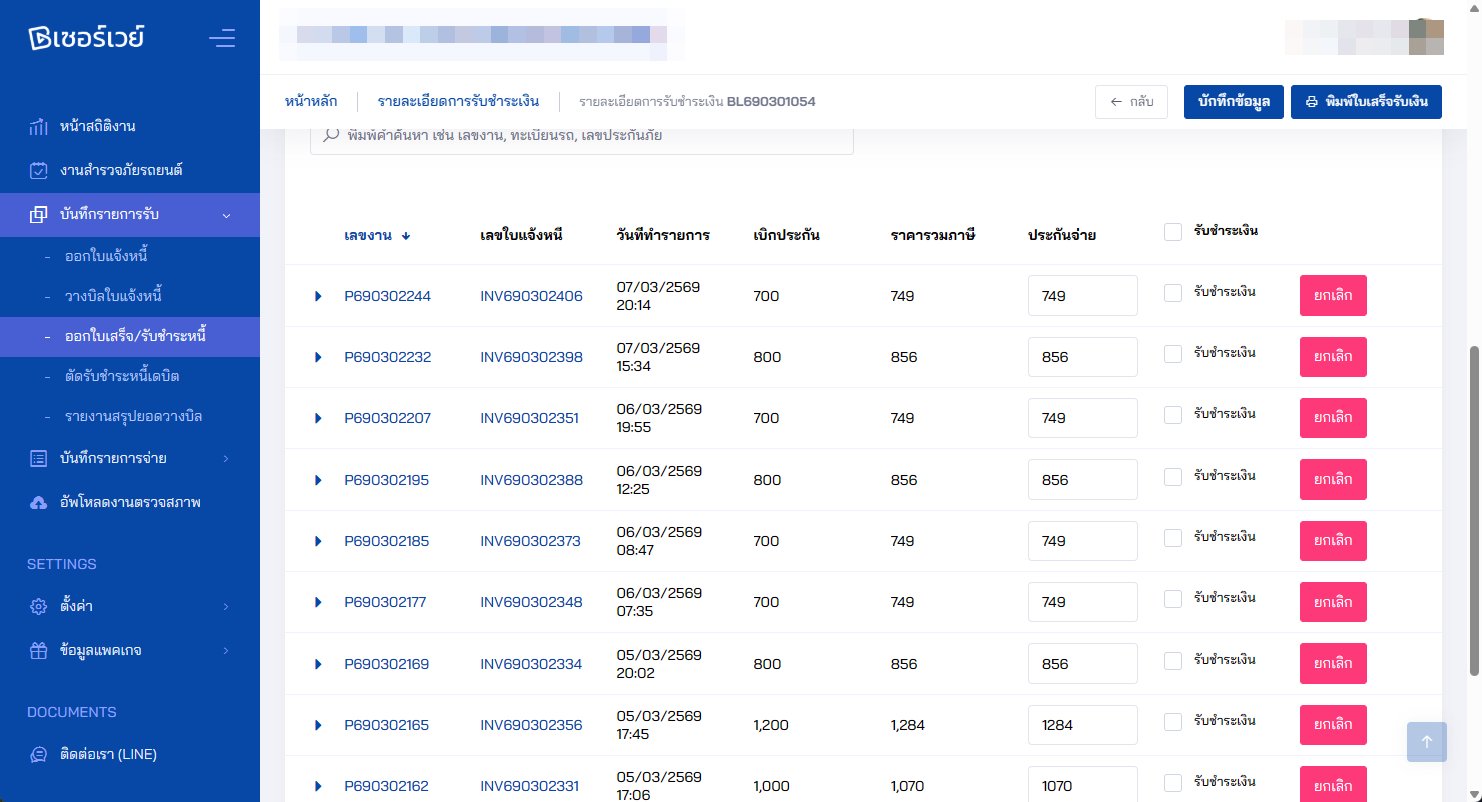Check the header รับชำระเงิน select-all checkbox
The height and width of the screenshot is (802, 1482).
click(1173, 232)
